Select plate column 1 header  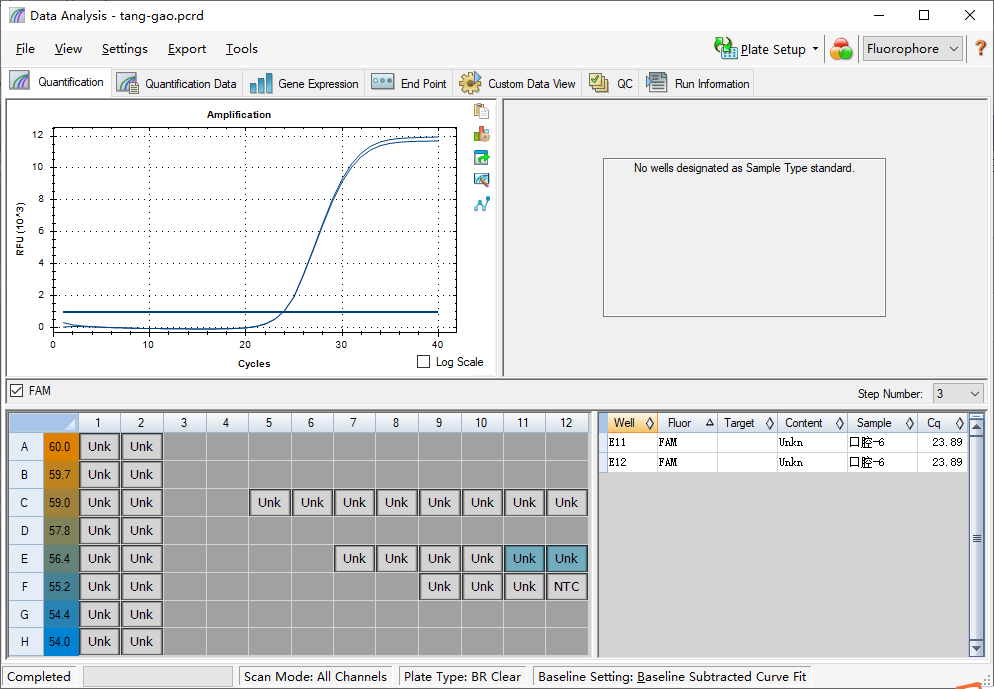pos(99,423)
